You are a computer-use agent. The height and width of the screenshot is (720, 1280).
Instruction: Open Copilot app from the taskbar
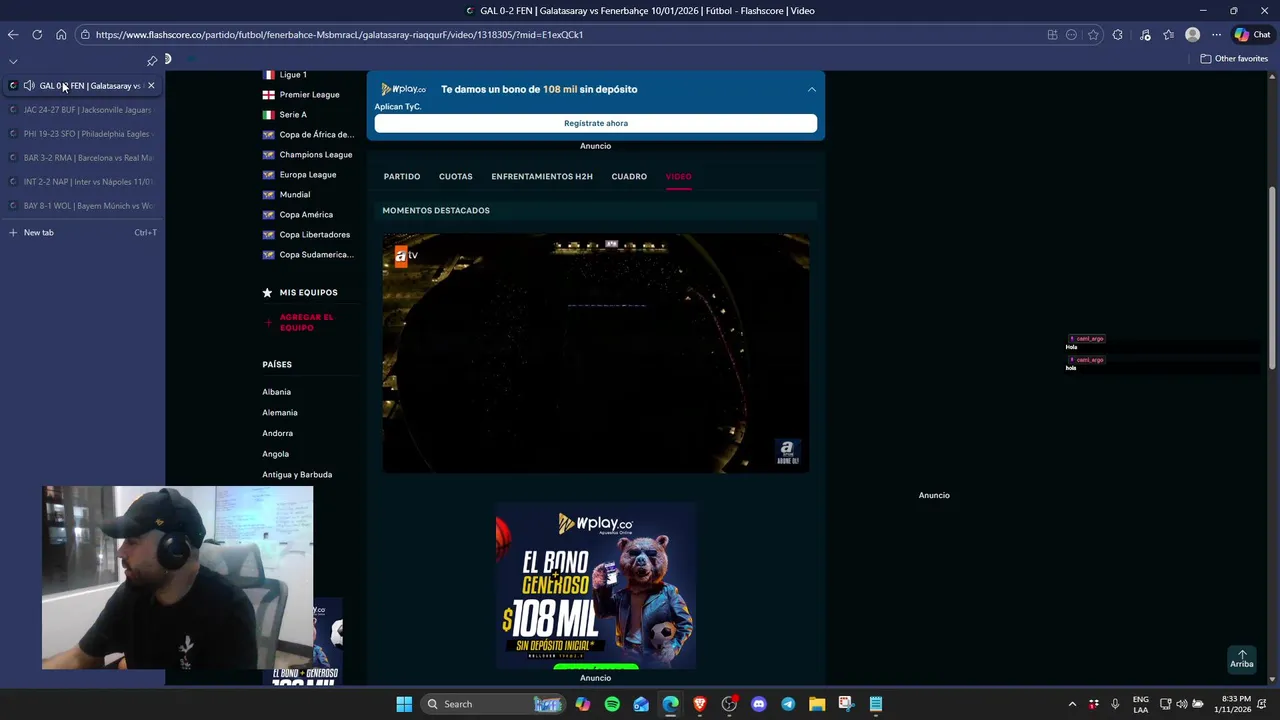(x=583, y=704)
